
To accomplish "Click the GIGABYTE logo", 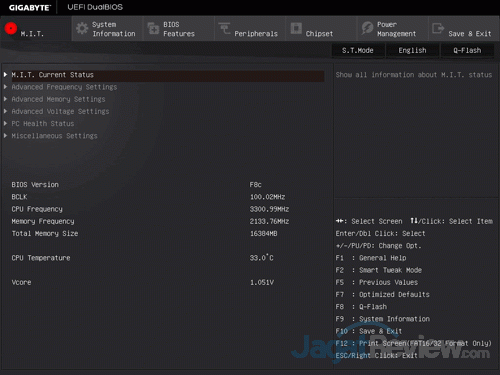I will click(x=30, y=7).
